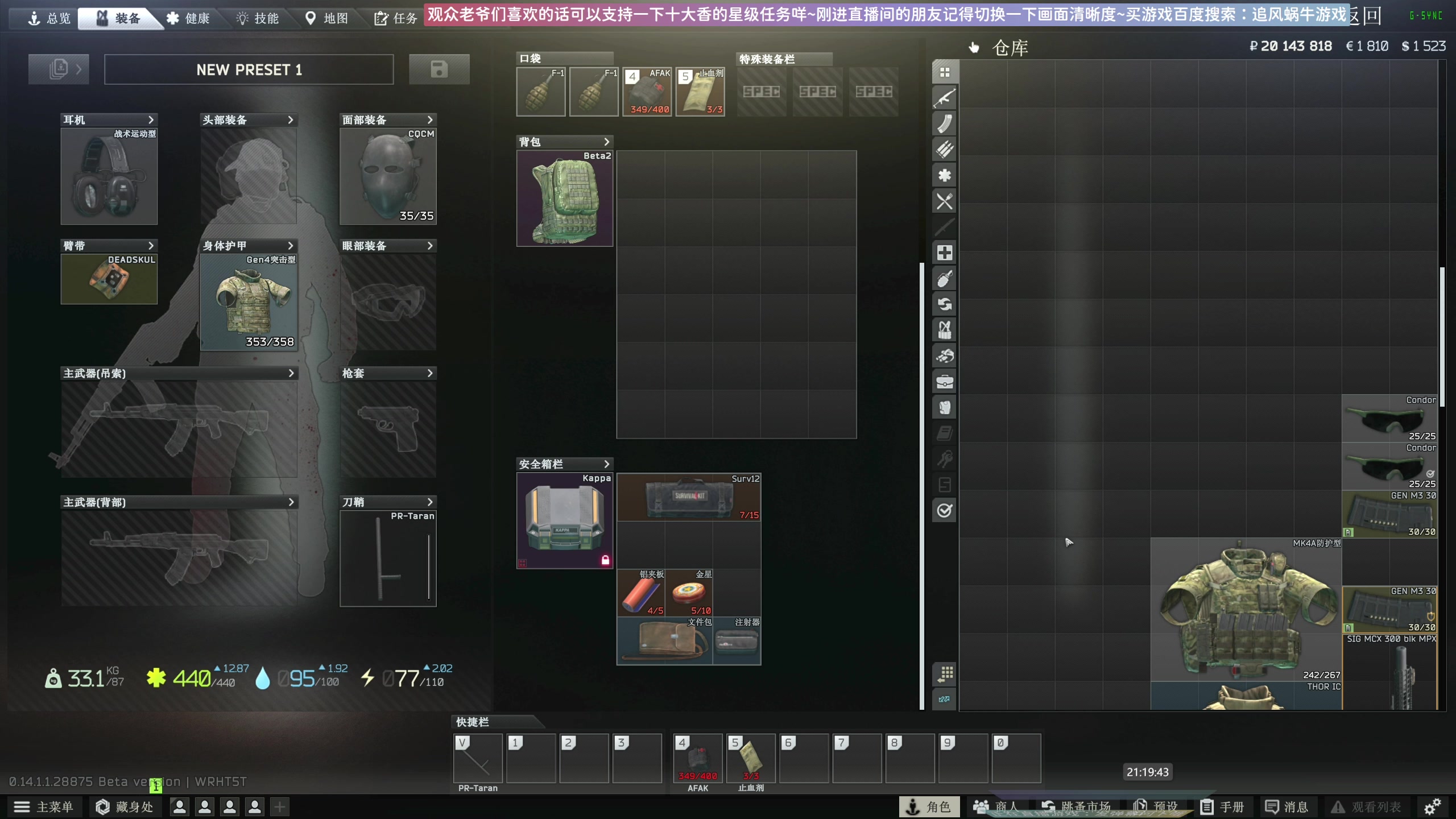This screenshot has height=819, width=1456.
Task: Click quick slot 4 AFAK in hotbar
Action: point(698,758)
